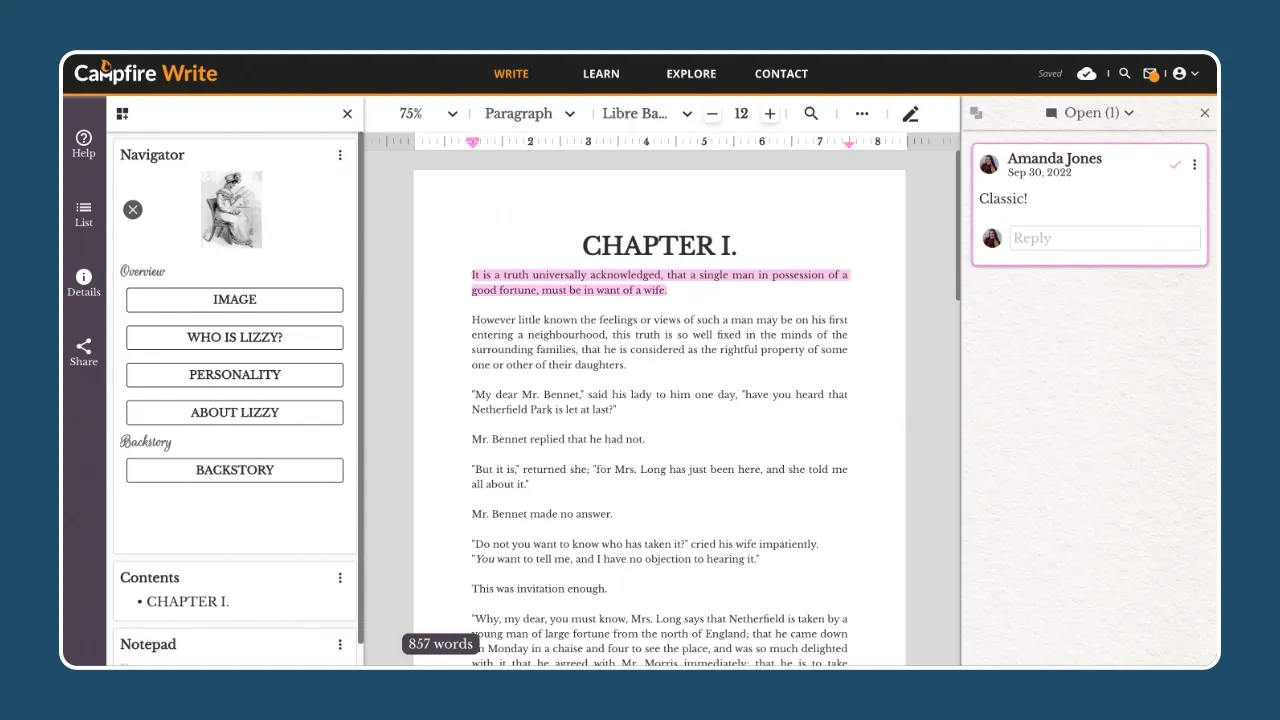The height and width of the screenshot is (720, 1280).
Task: Click the Details info icon in the sidebar
Action: (83, 282)
